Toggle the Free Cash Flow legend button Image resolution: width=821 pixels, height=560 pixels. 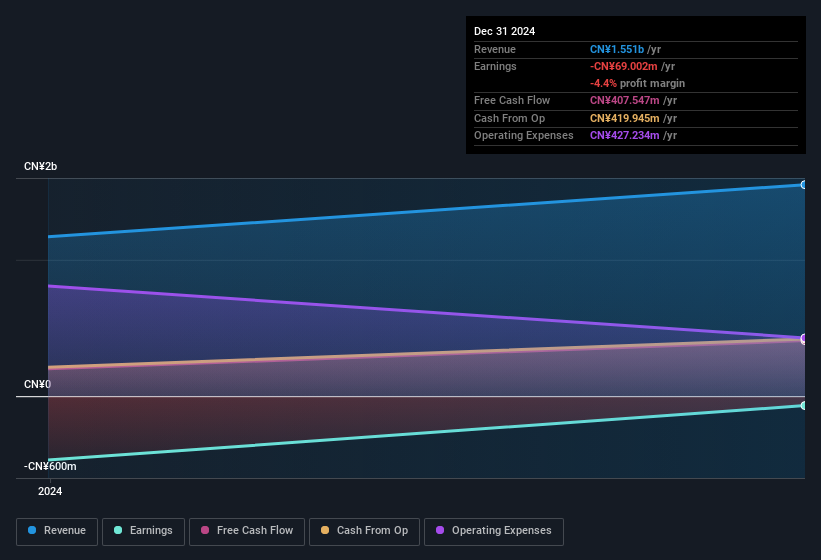click(247, 531)
